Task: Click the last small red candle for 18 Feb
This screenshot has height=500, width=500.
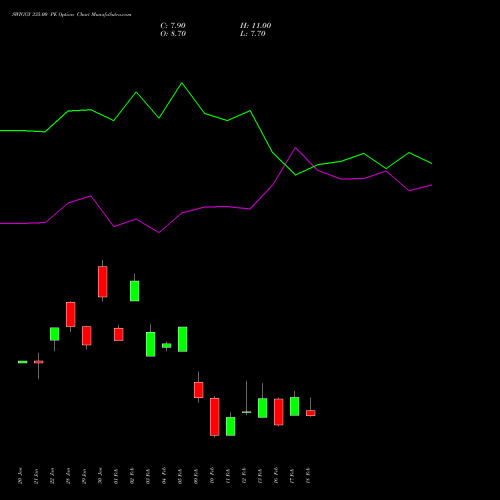Action: pyautogui.click(x=311, y=413)
